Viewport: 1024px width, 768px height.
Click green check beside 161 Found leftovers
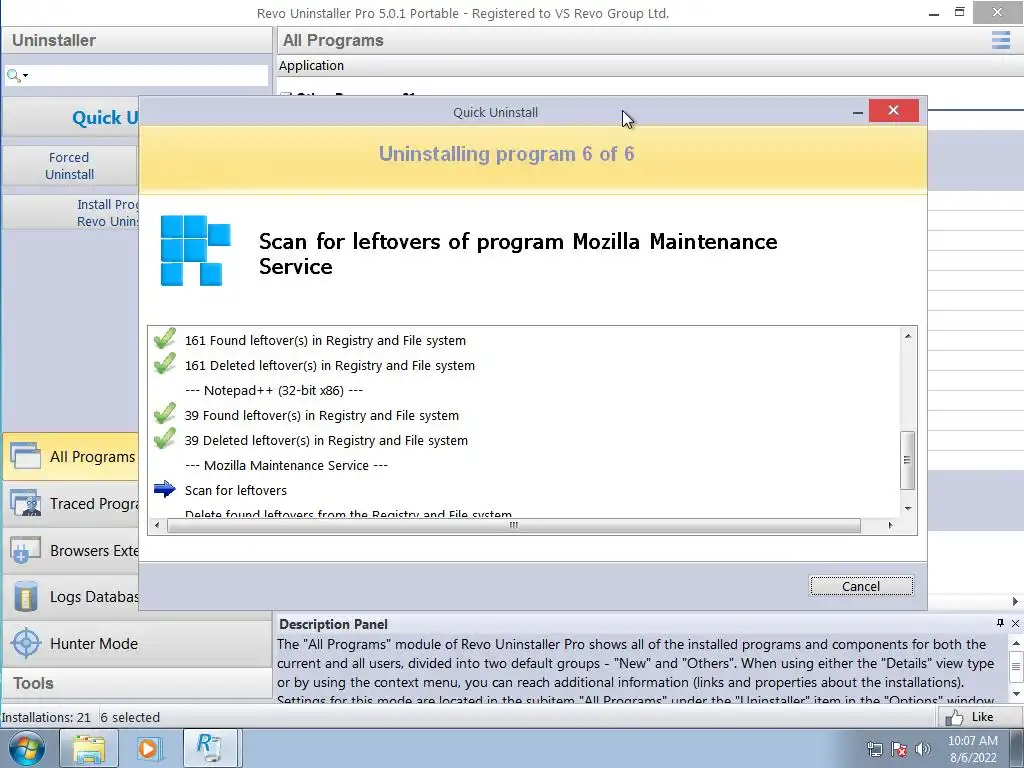164,339
